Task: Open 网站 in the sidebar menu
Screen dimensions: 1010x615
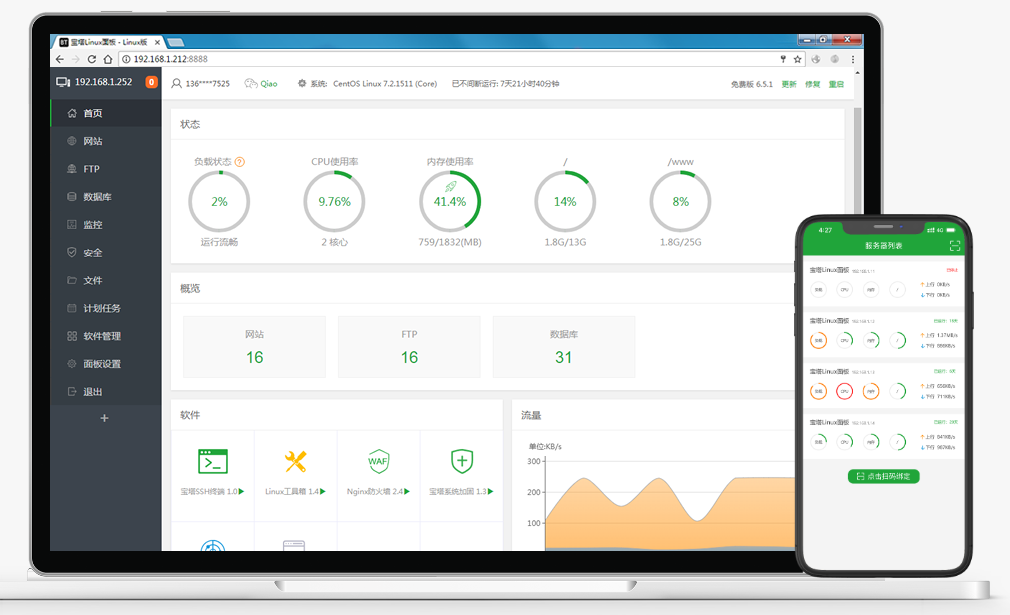Action: click(x=92, y=141)
